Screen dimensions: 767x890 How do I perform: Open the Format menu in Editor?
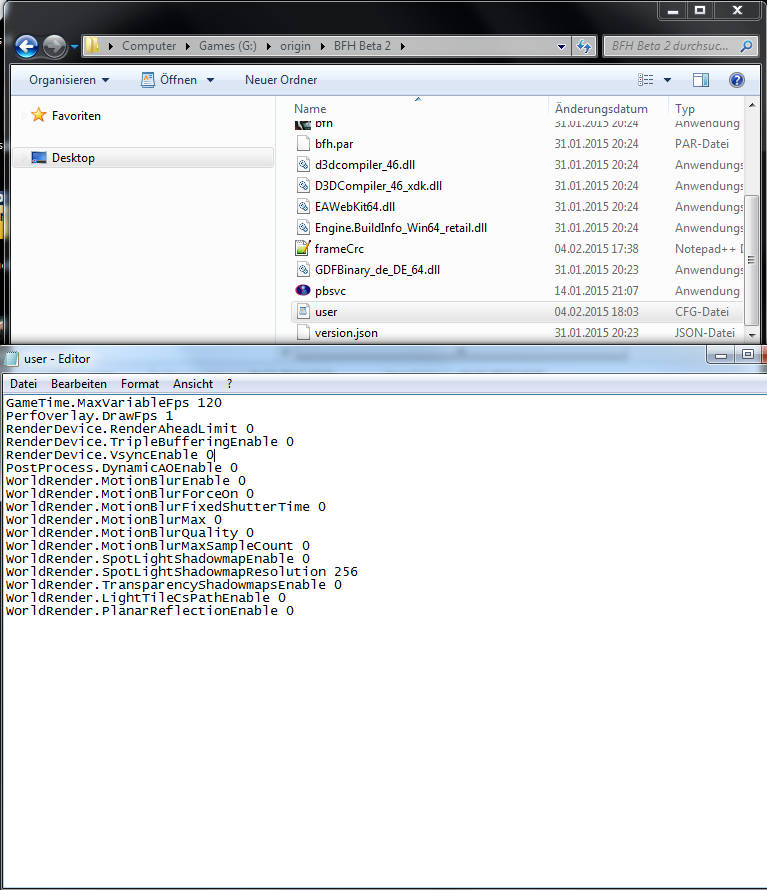tap(140, 384)
